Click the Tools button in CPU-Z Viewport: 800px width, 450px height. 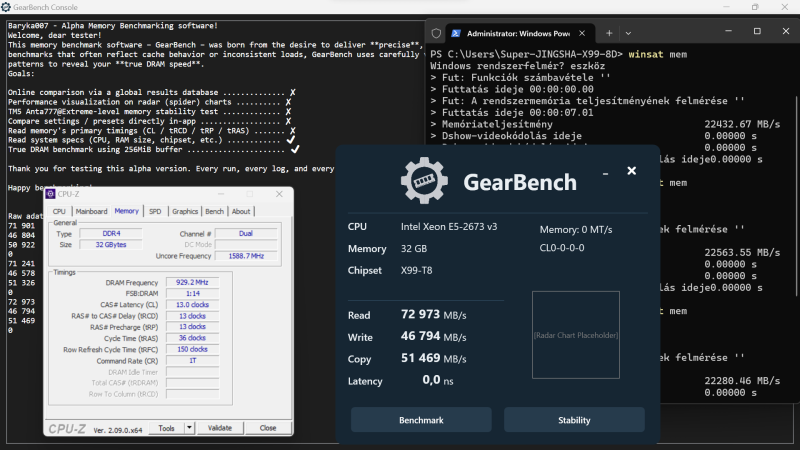coord(166,428)
